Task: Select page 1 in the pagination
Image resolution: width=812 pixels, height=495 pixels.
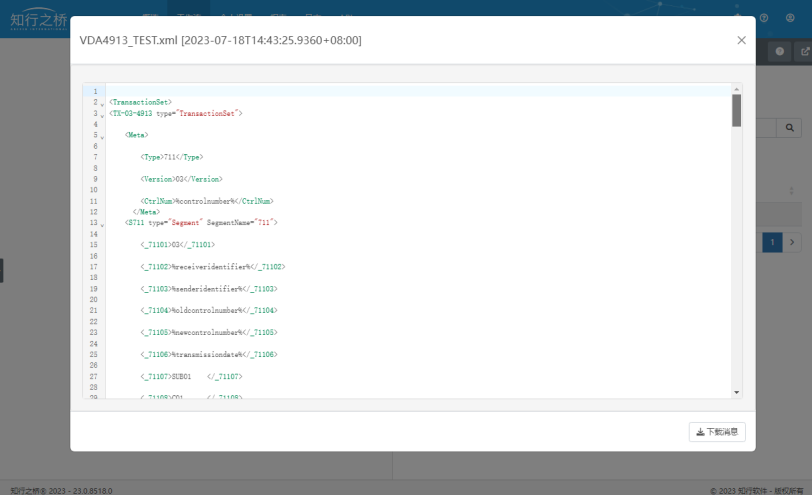Action: pyautogui.click(x=772, y=242)
